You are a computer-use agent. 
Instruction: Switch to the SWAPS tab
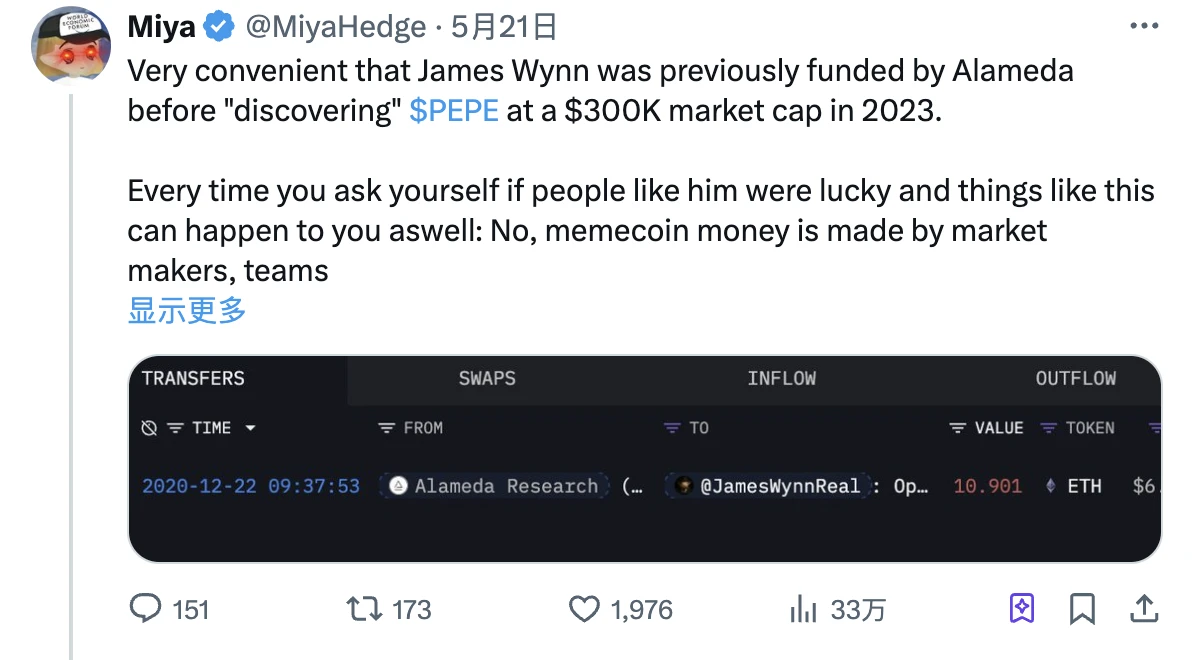pyautogui.click(x=487, y=378)
